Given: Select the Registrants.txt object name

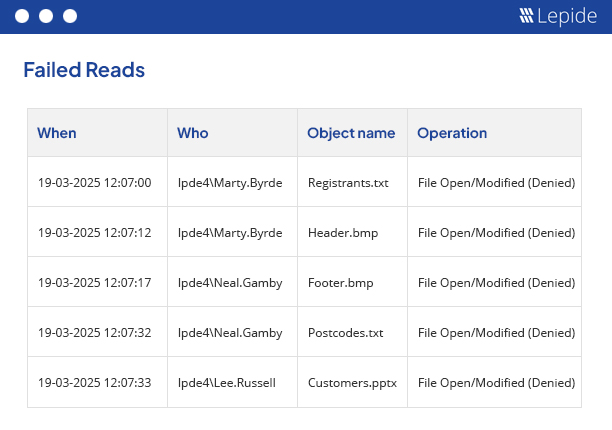Looking at the screenshot, I should [x=348, y=183].
